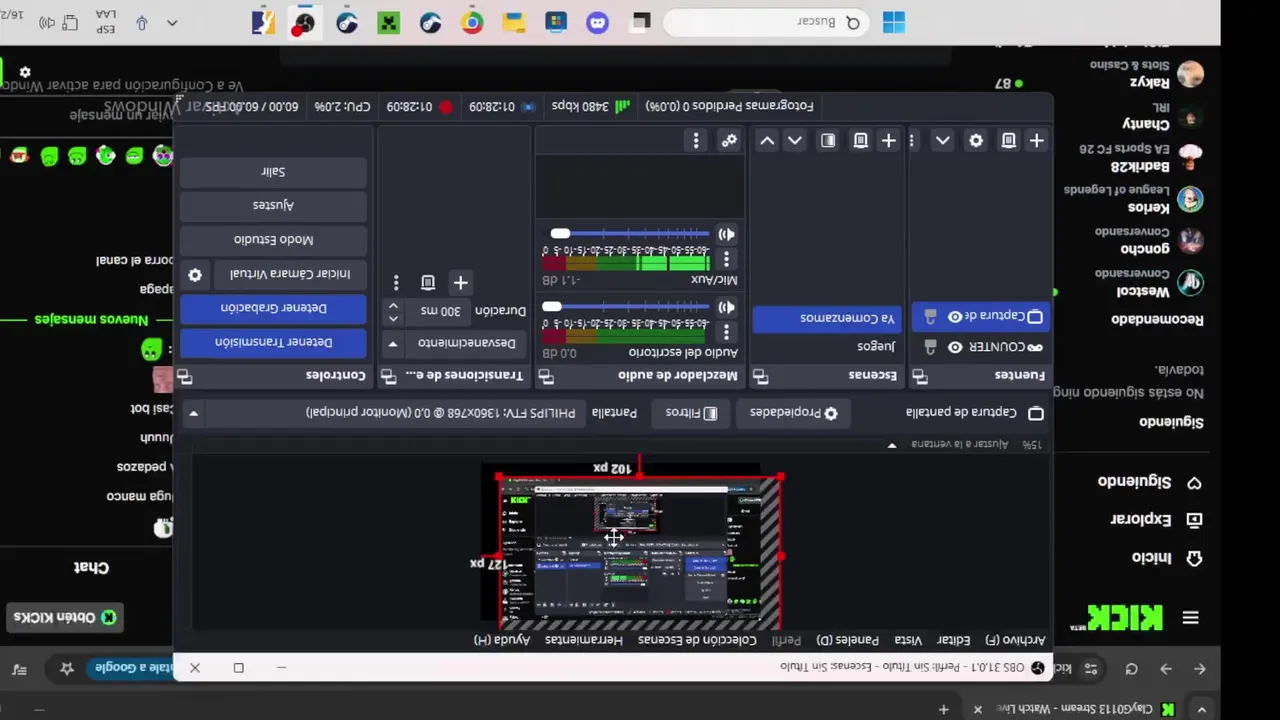Open Mic/Aux channel options menu
Image resolution: width=1280 pixels, height=720 pixels.
point(727,259)
